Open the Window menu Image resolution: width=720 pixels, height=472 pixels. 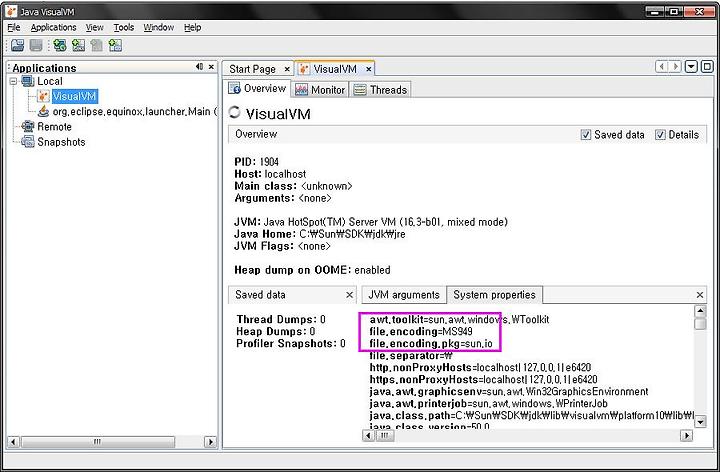158,28
